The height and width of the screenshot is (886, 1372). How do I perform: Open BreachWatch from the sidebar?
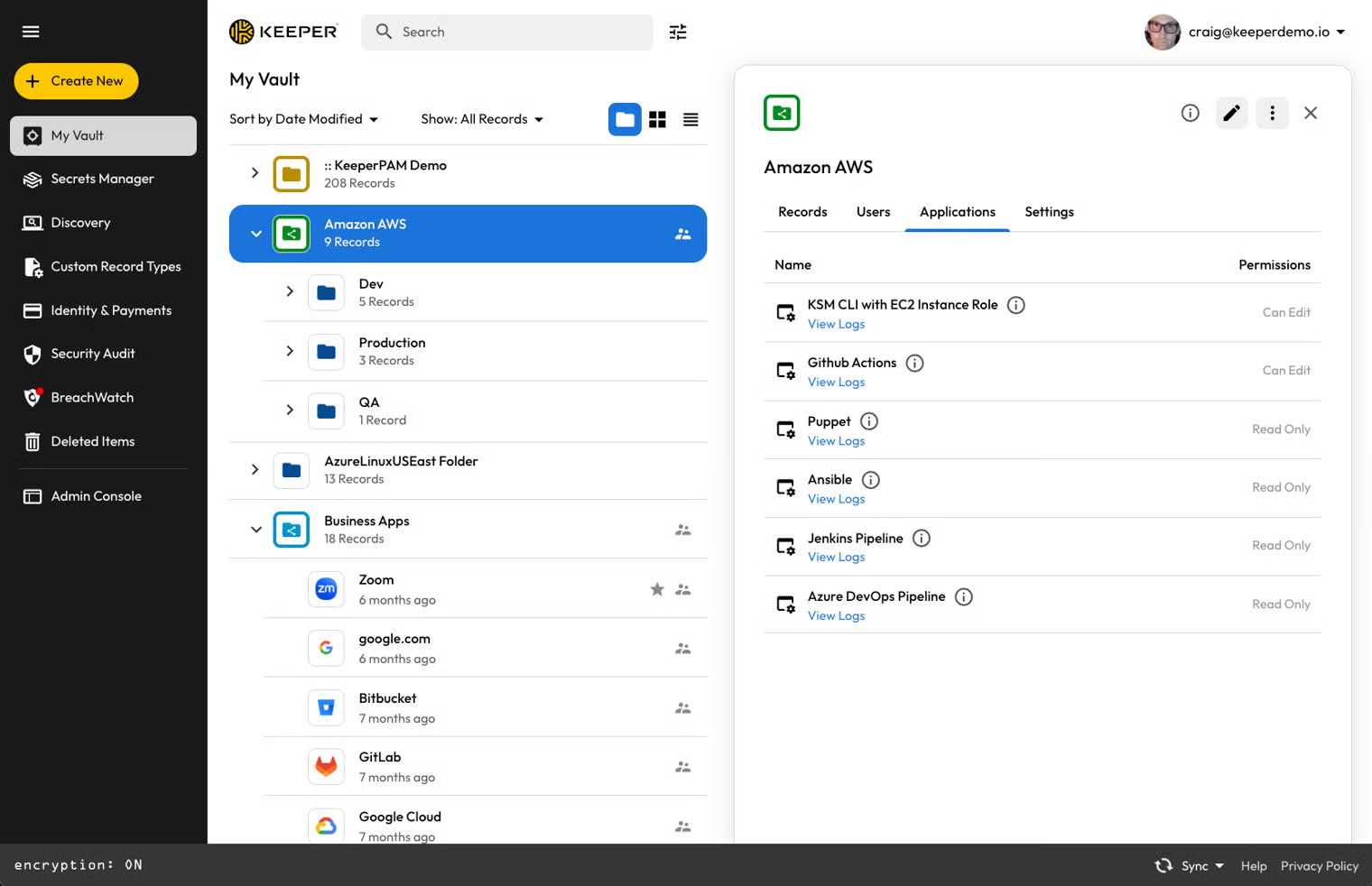(x=92, y=398)
